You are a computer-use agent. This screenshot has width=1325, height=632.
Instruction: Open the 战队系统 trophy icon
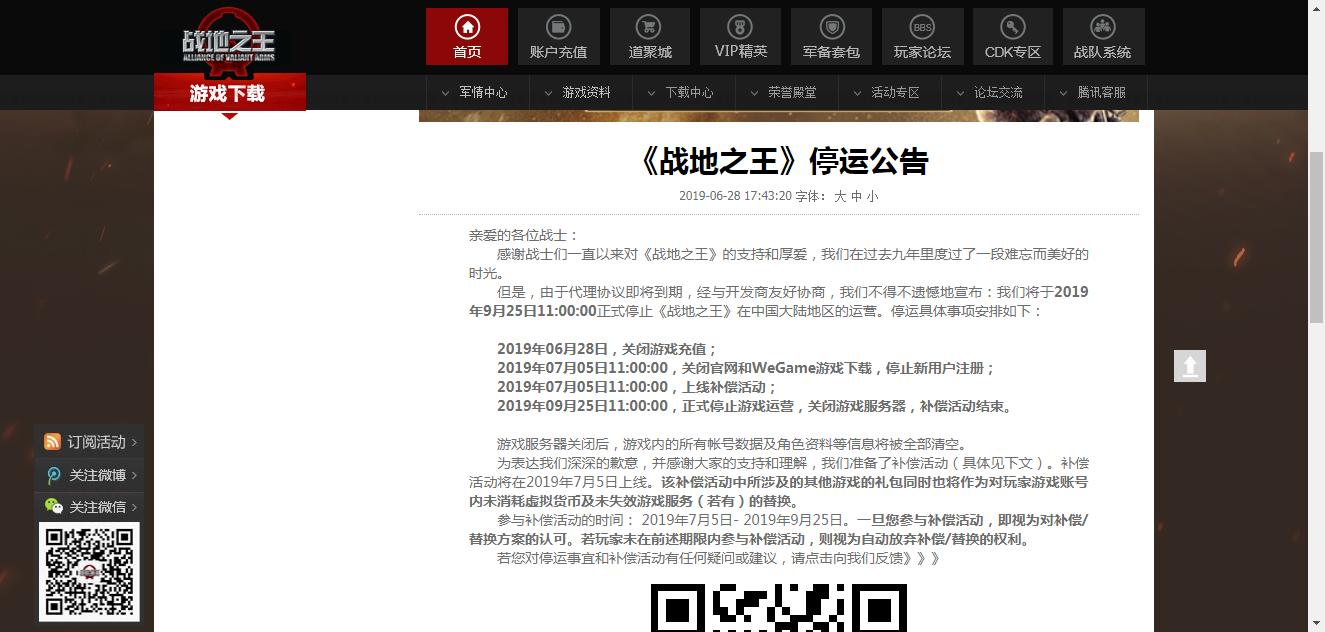tap(1103, 28)
